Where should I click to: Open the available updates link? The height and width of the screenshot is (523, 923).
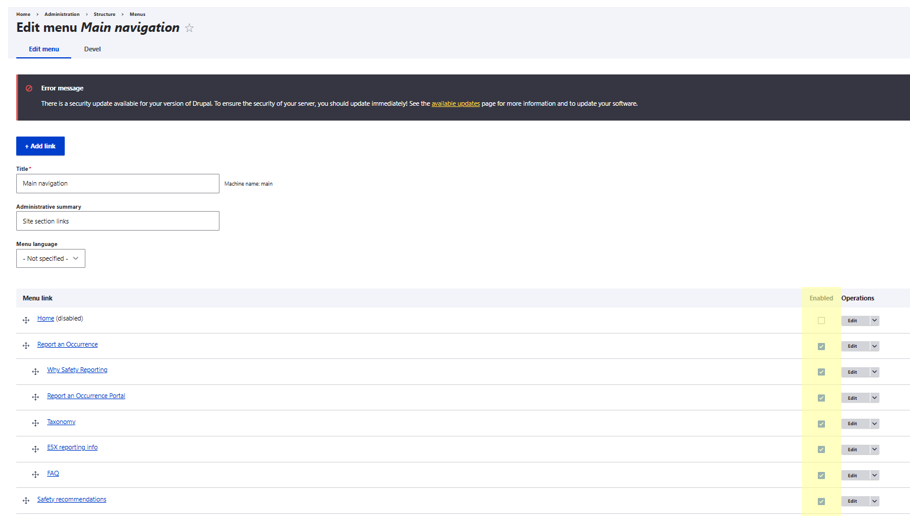click(x=455, y=103)
